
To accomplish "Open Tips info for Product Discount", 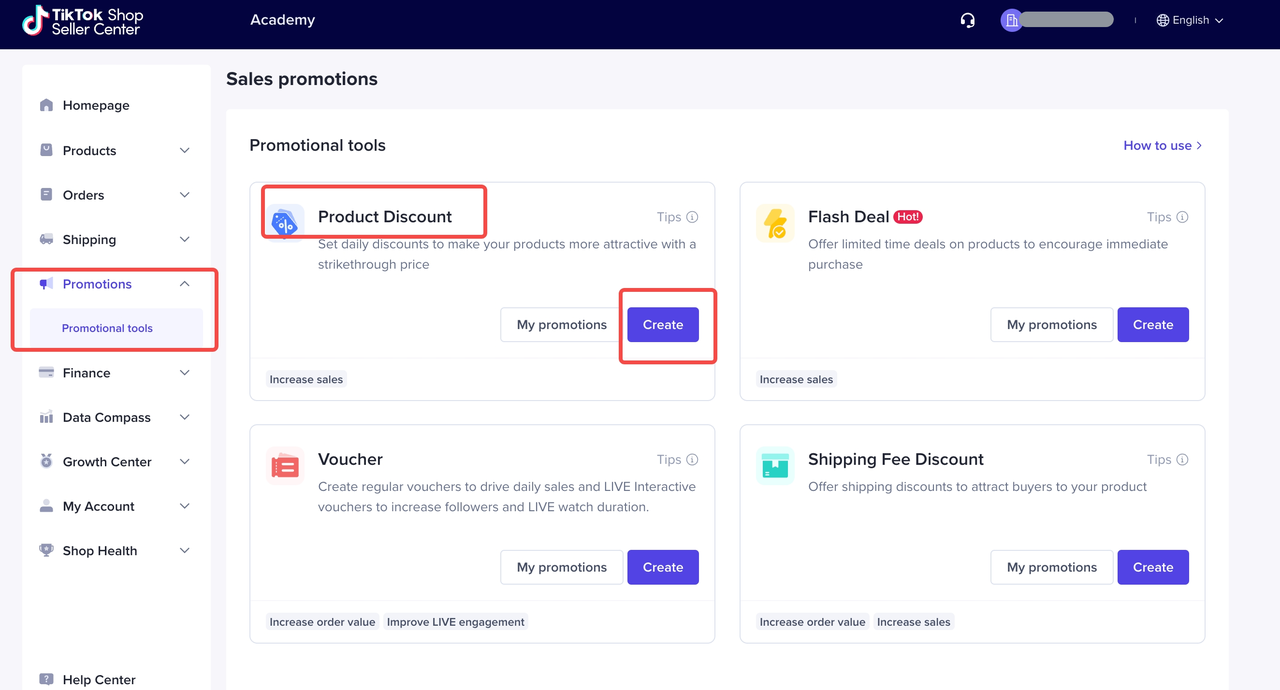I will click(x=677, y=217).
